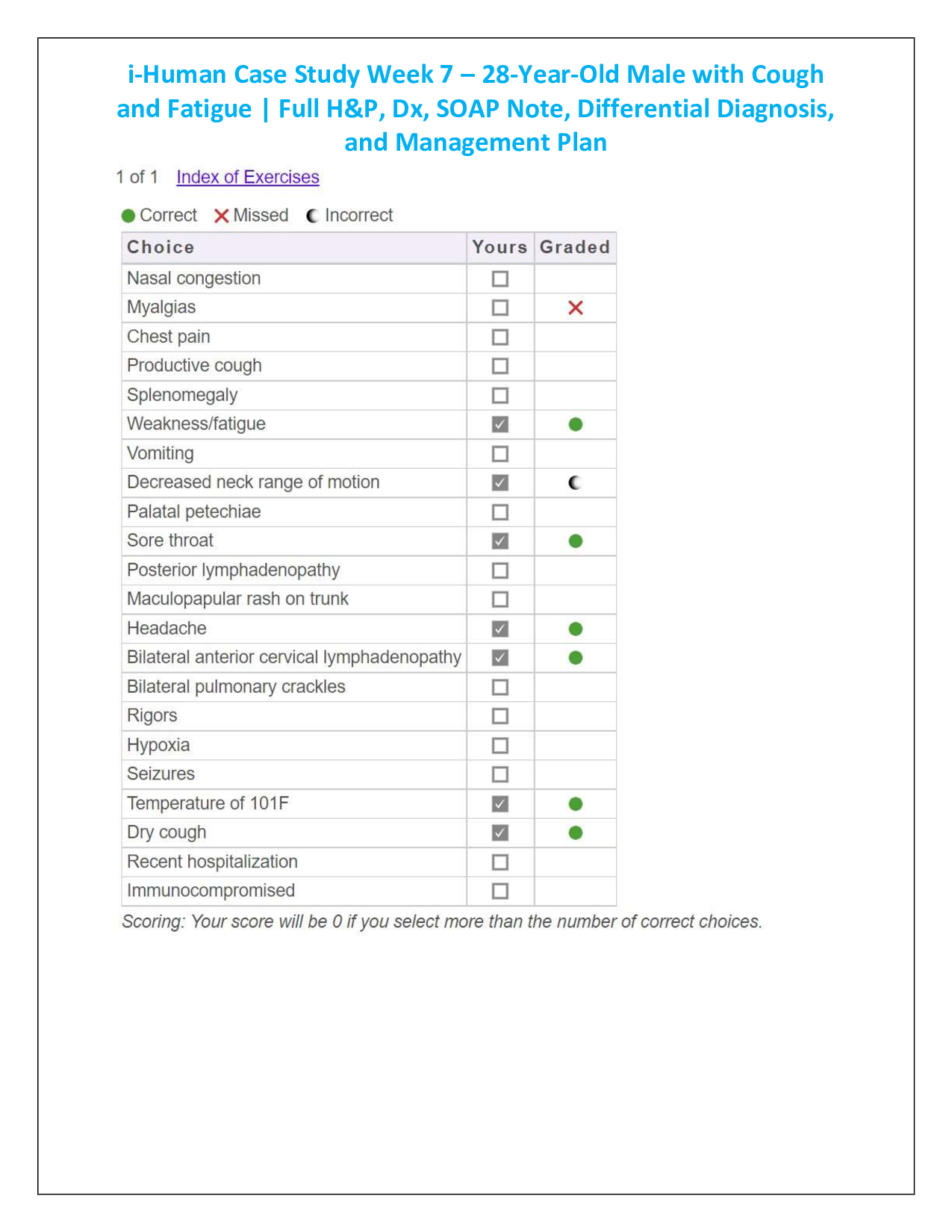Check the Chest pain checkbox
Viewport: 952px width, 1232px height.
499,336
